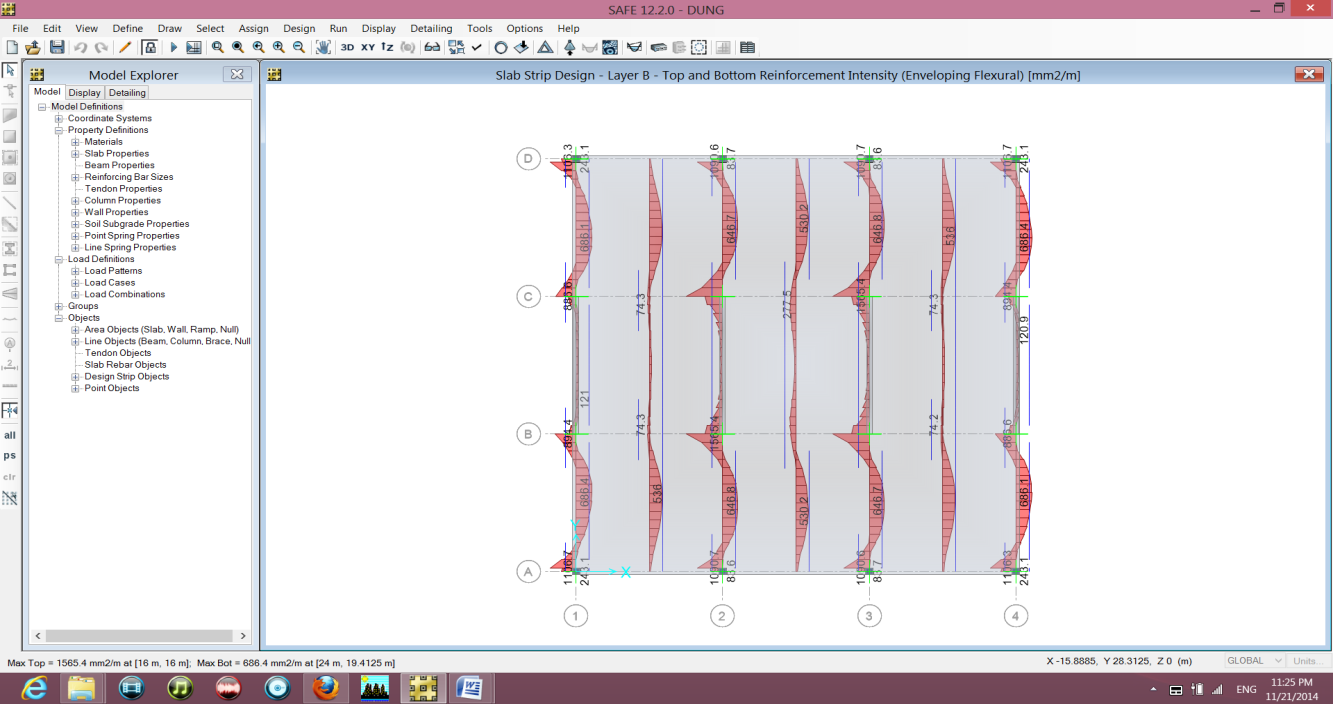Image resolution: width=1333 pixels, height=704 pixels.
Task: Click the Units... button in status bar
Action: click(x=1307, y=661)
